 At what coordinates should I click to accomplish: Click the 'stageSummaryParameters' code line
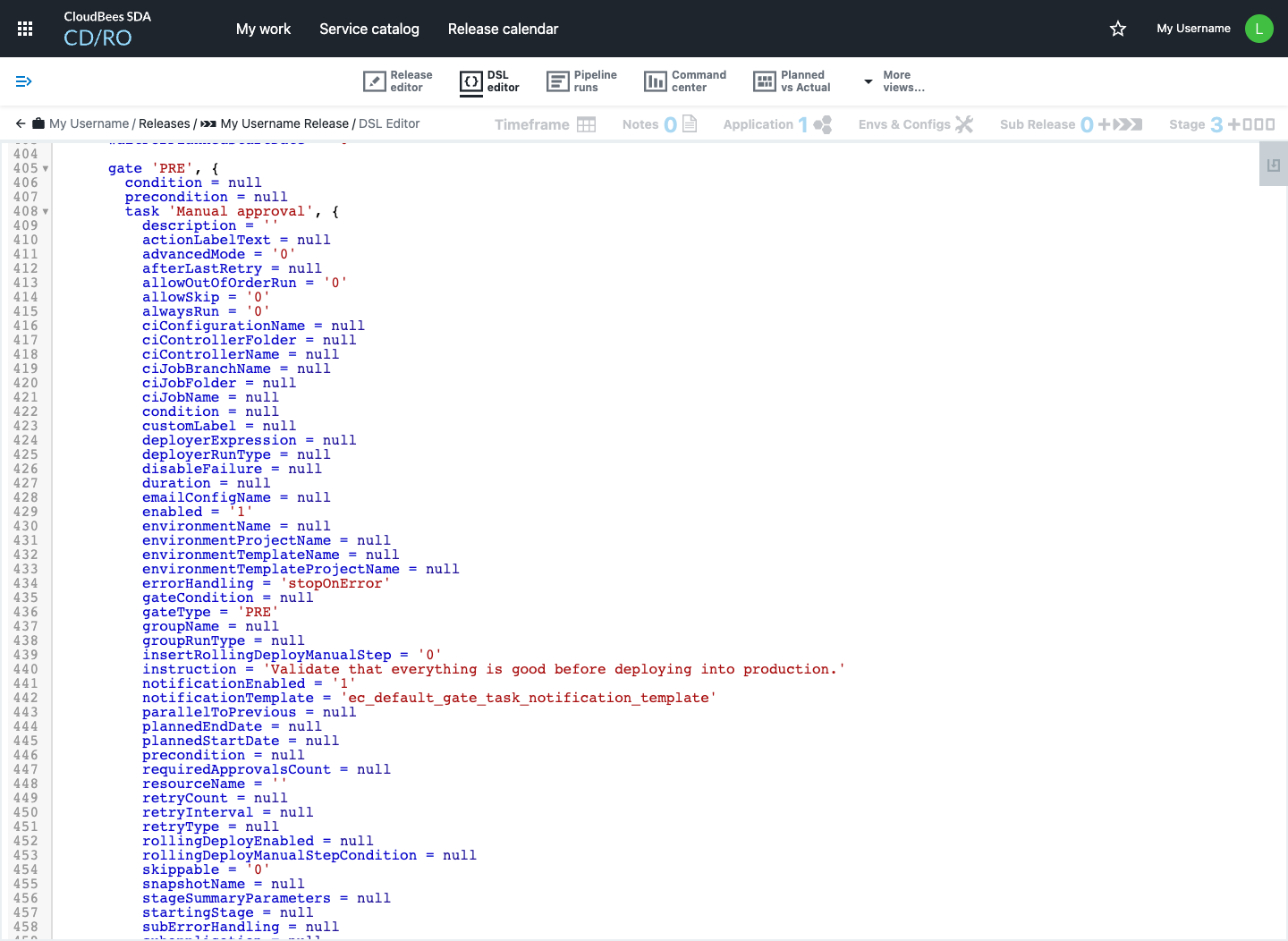tap(267, 898)
